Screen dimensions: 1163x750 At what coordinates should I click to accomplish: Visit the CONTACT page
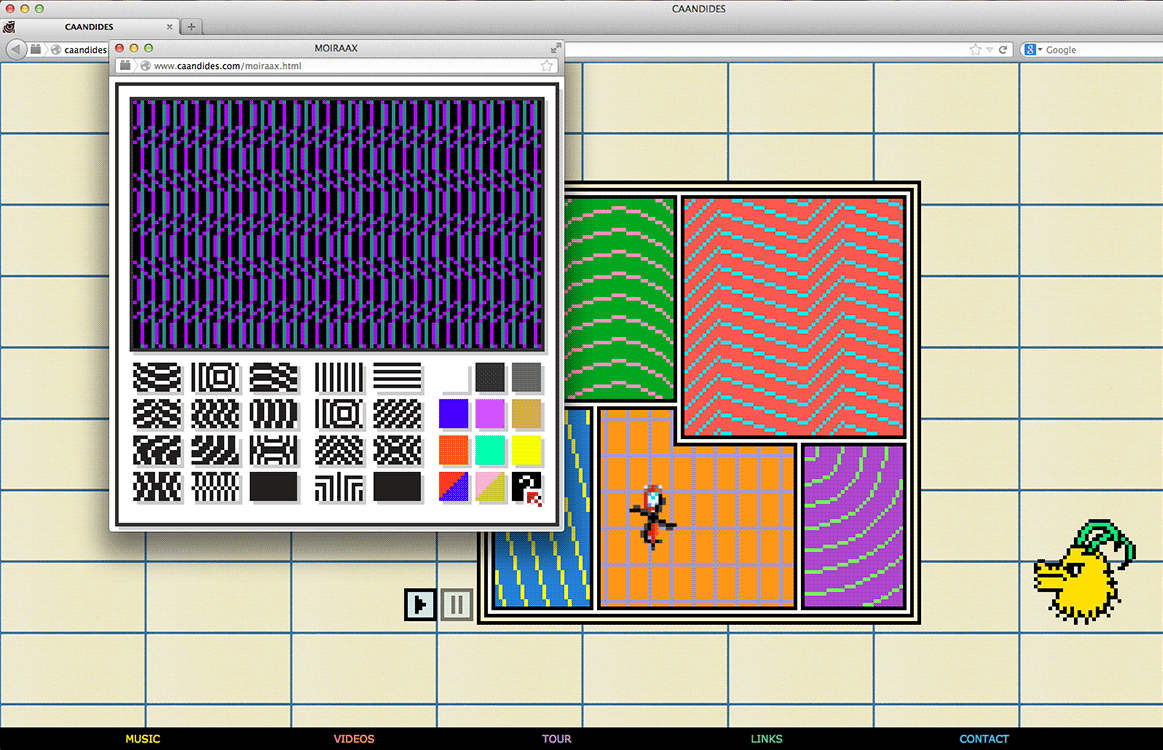pyautogui.click(x=984, y=739)
